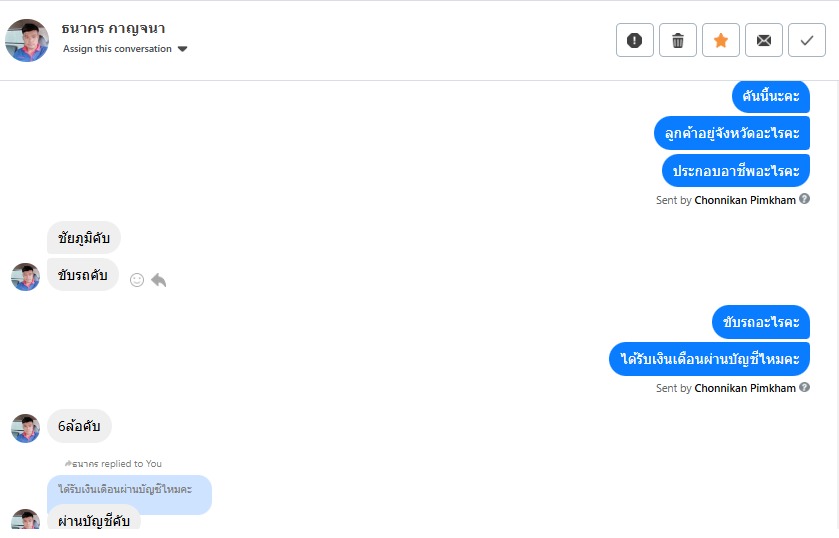Click the sent message ประกอบอาชีพอะไรคะ
Viewport: 839px width, 538px height.
point(736,170)
